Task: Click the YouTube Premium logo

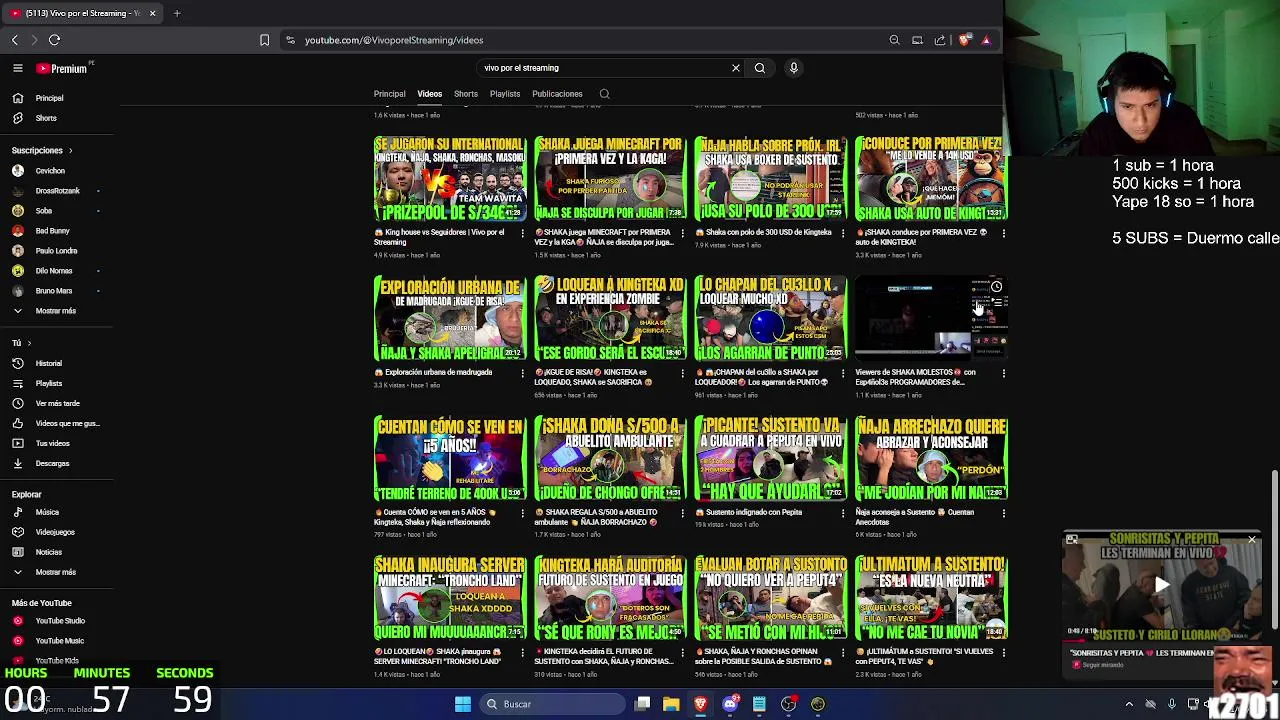Action: [x=62, y=68]
